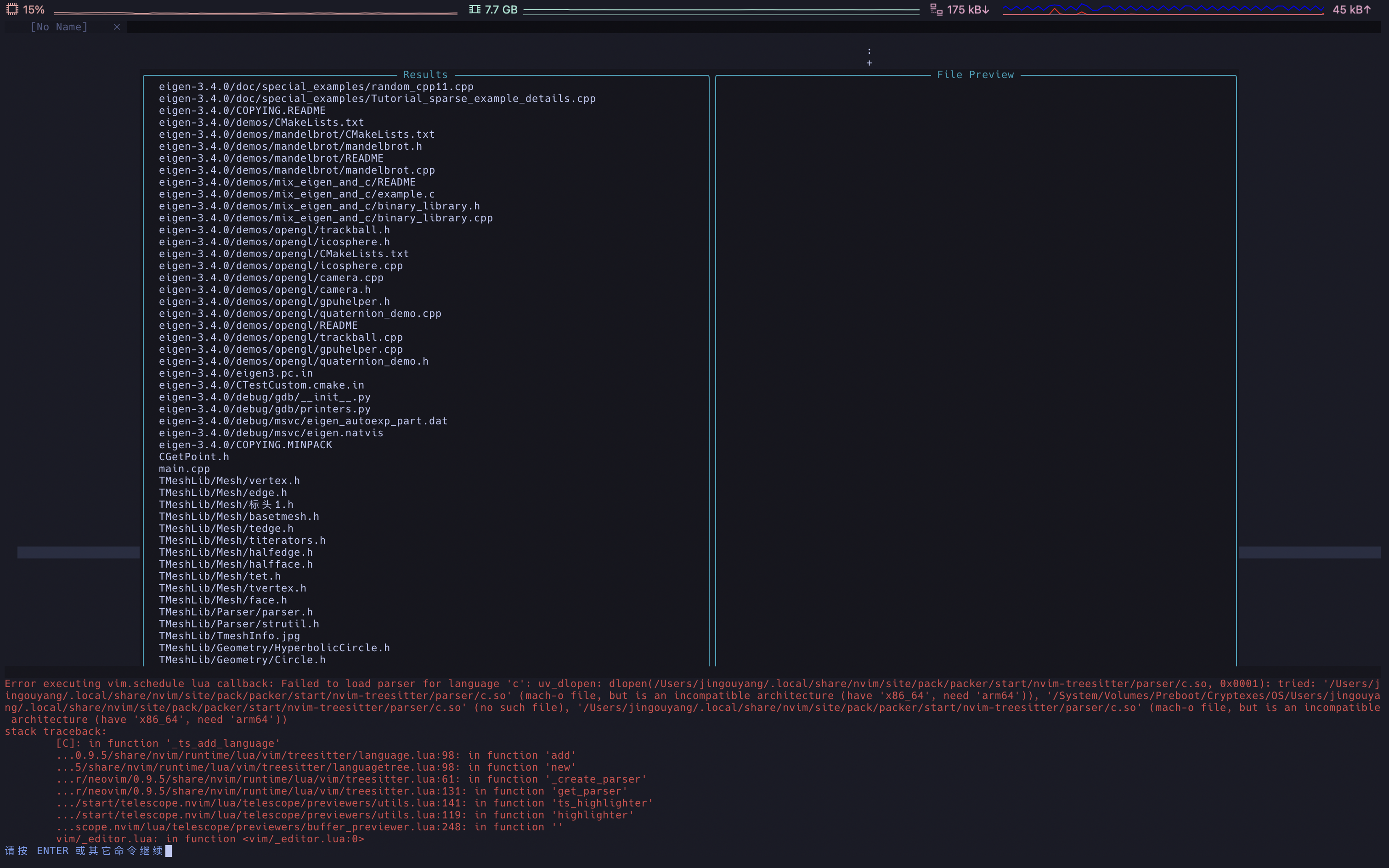Click the 请按 ENTER continue prompt
The width and height of the screenshot is (1389, 868).
[x=84, y=851]
